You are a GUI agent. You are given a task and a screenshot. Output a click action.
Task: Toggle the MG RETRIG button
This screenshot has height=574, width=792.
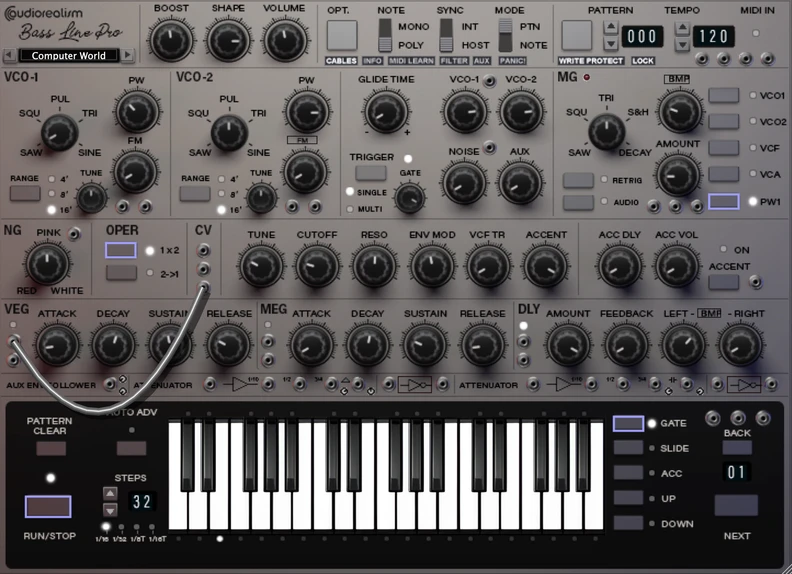coord(578,180)
